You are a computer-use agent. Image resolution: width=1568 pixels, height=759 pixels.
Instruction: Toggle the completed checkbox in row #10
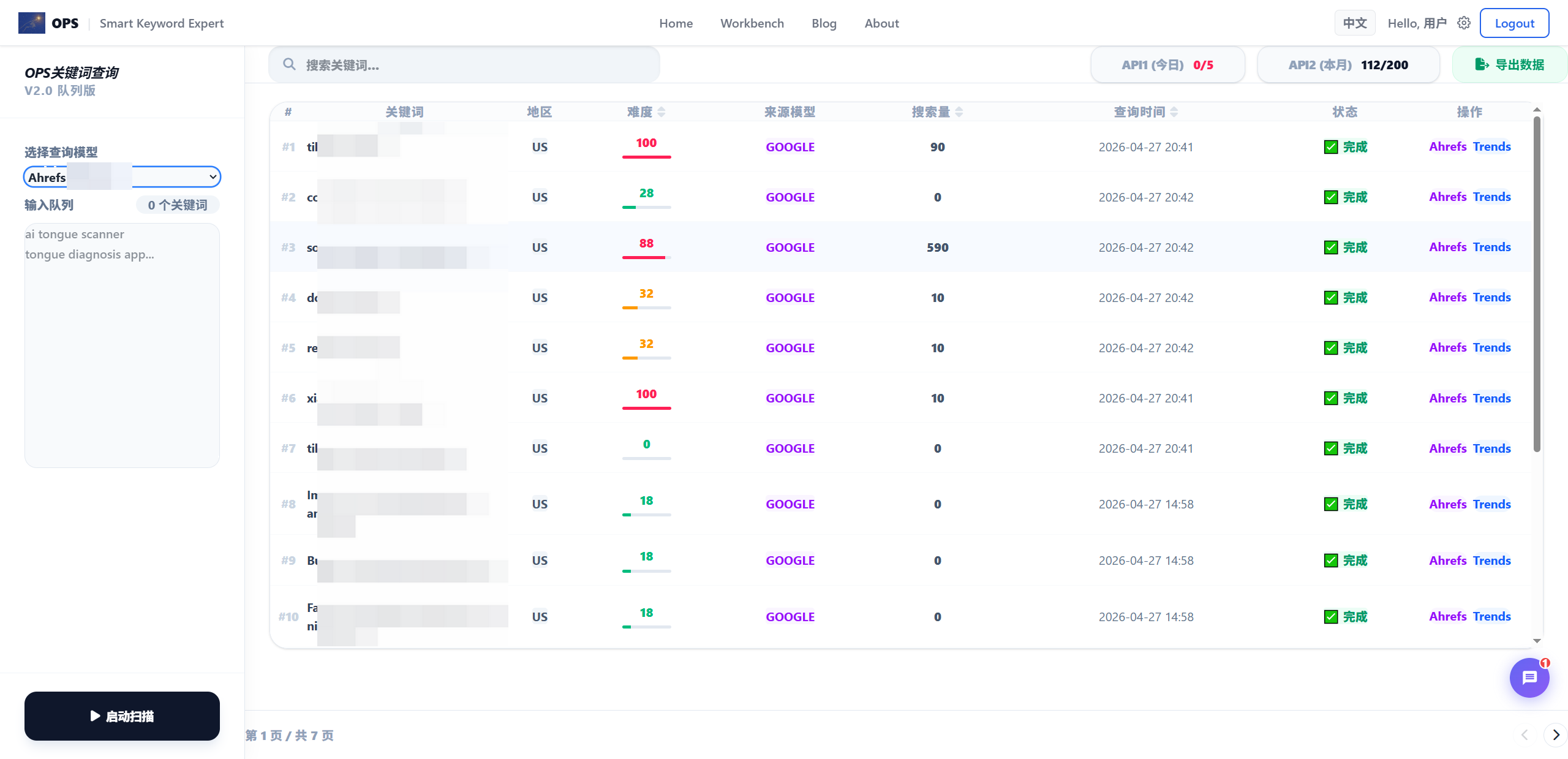click(x=1330, y=617)
